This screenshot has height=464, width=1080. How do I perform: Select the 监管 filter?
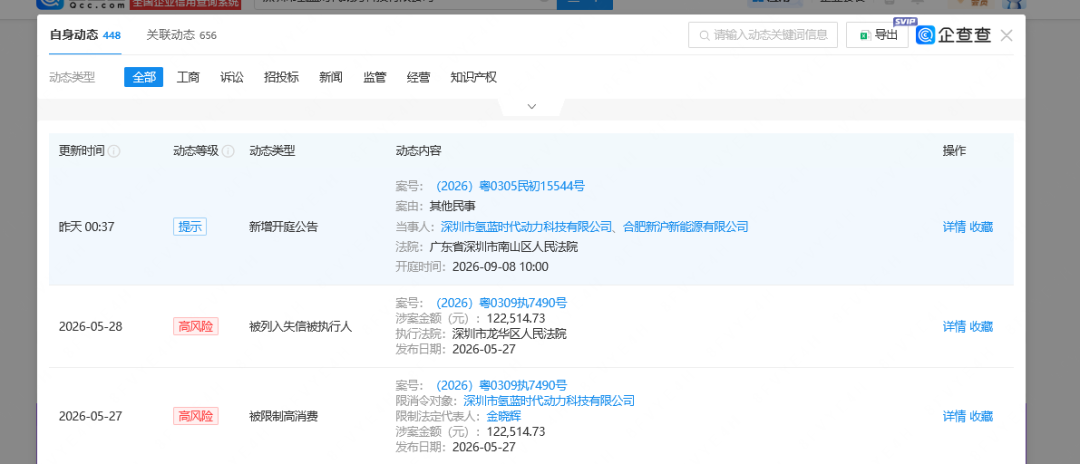[375, 77]
